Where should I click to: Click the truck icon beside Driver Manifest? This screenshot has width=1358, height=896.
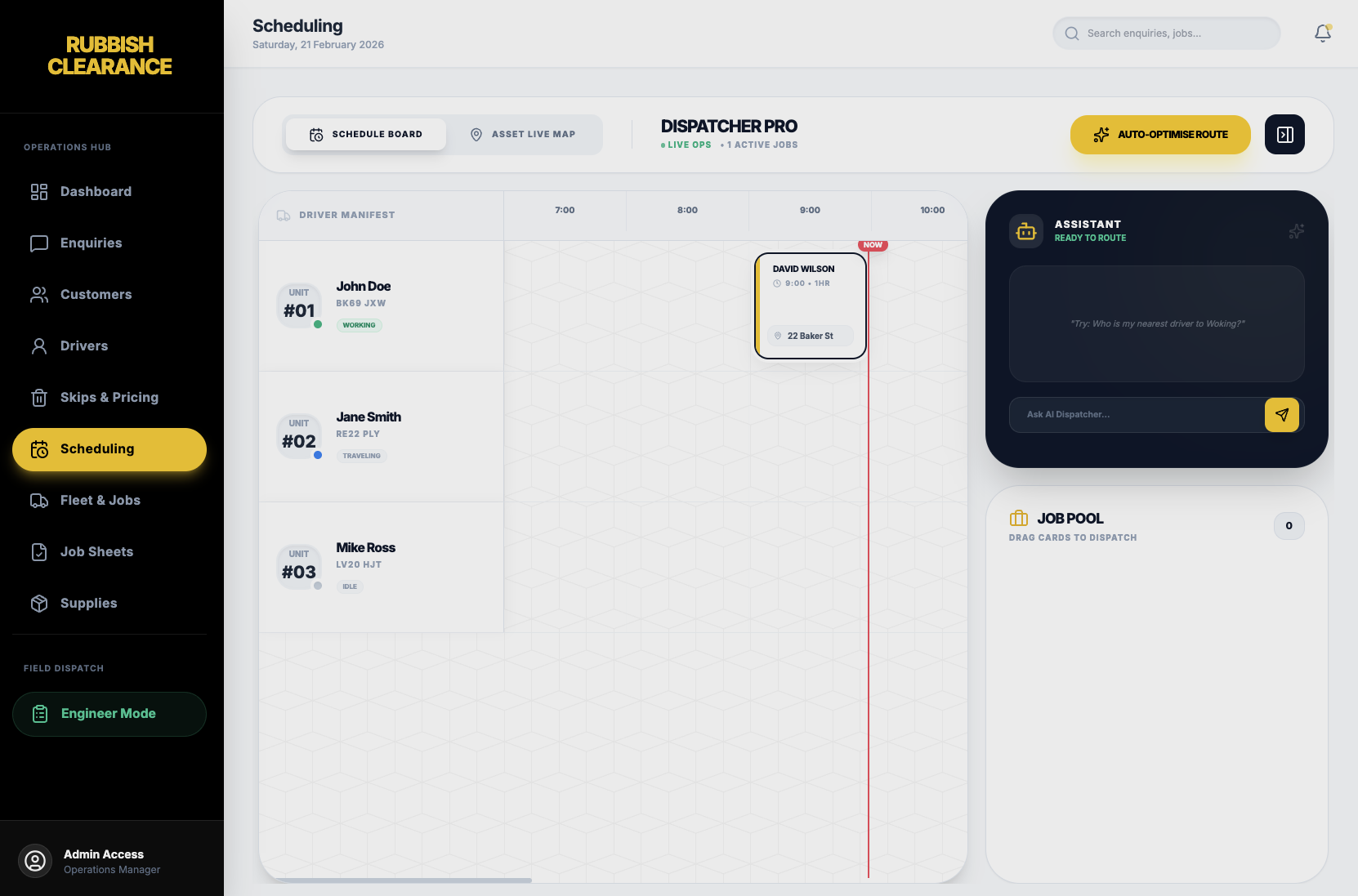click(x=283, y=215)
